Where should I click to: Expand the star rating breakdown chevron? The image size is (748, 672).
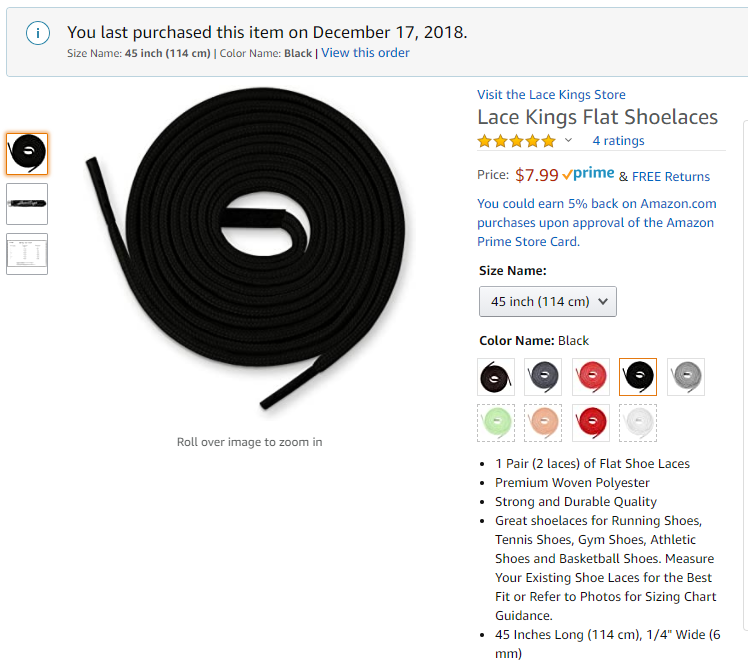(x=568, y=140)
